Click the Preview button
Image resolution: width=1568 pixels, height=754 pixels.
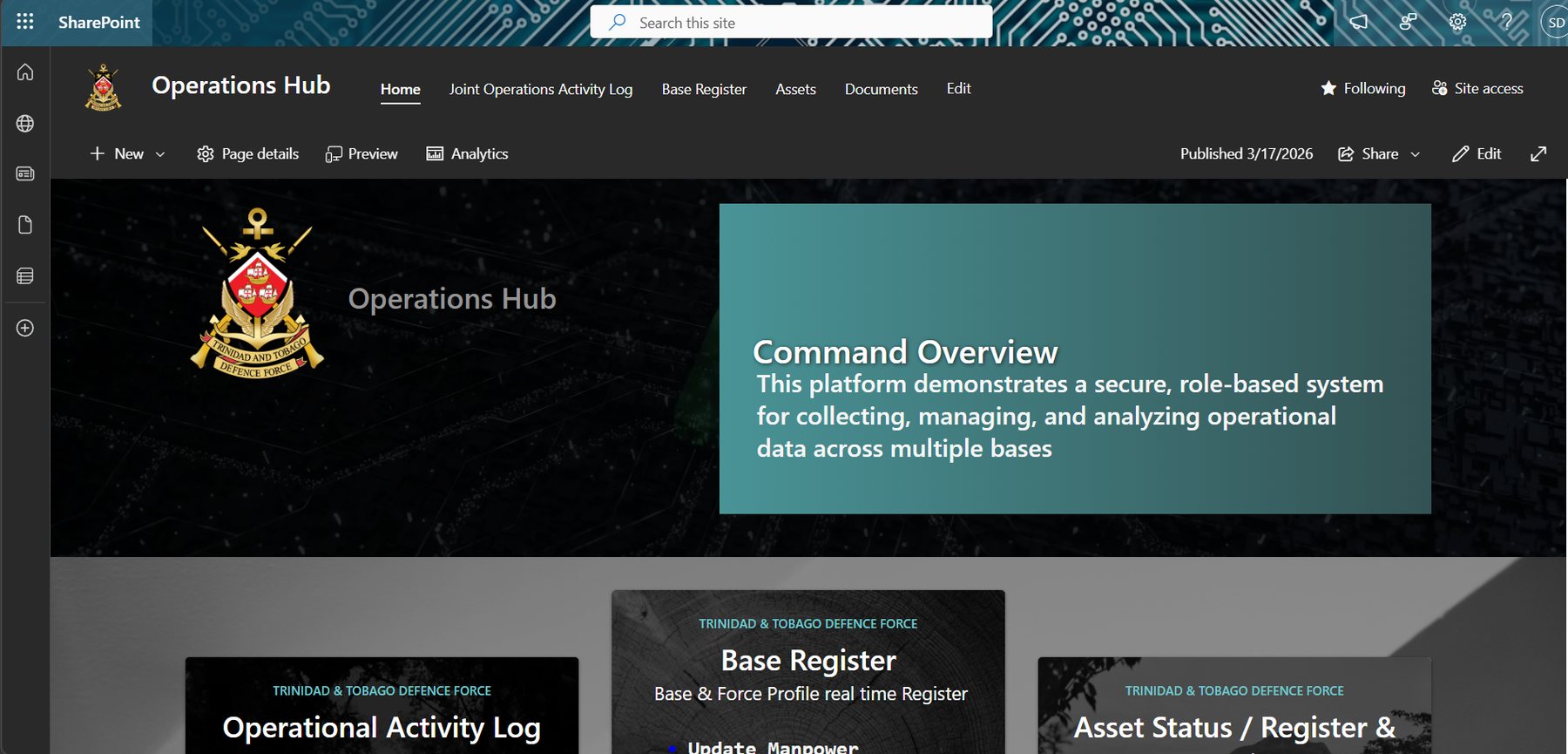point(362,153)
